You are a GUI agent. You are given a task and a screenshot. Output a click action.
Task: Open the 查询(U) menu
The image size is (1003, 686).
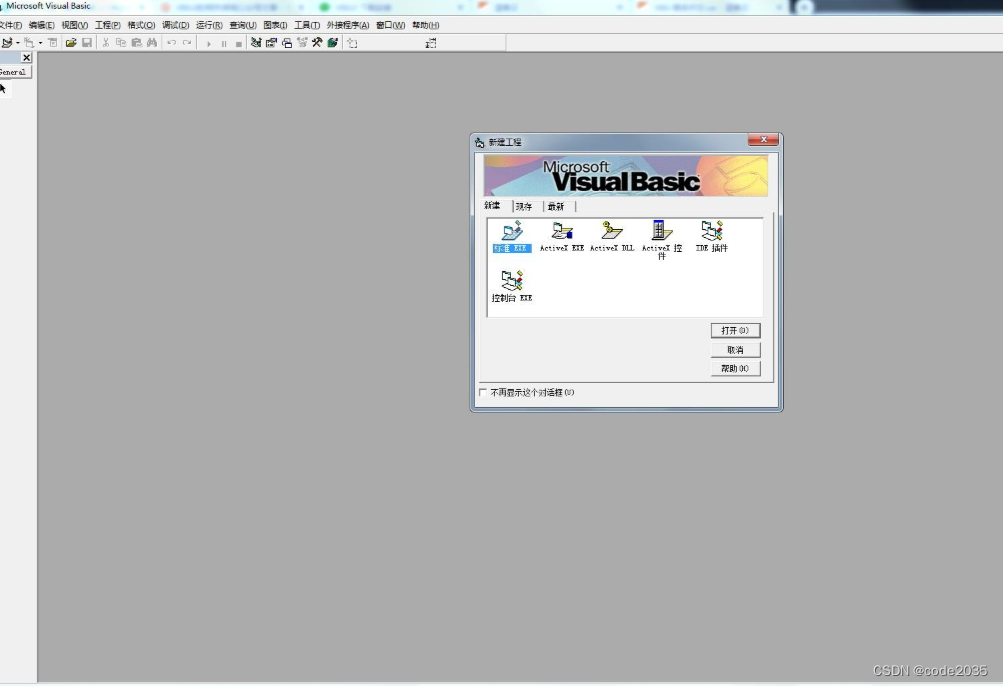click(x=243, y=25)
